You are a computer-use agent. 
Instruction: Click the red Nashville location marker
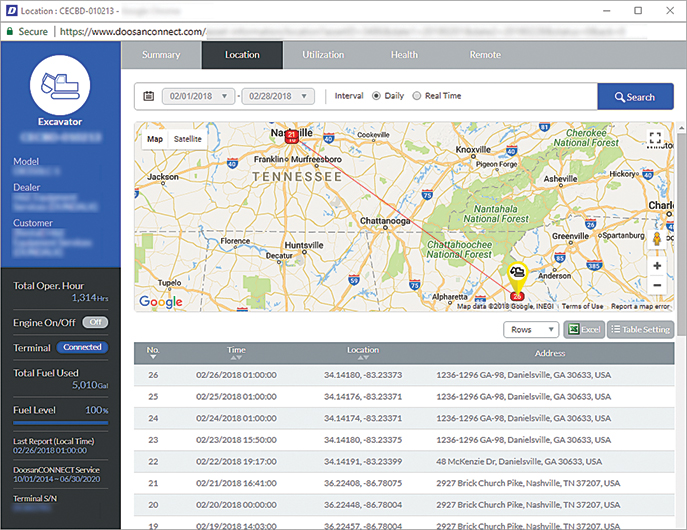(291, 137)
